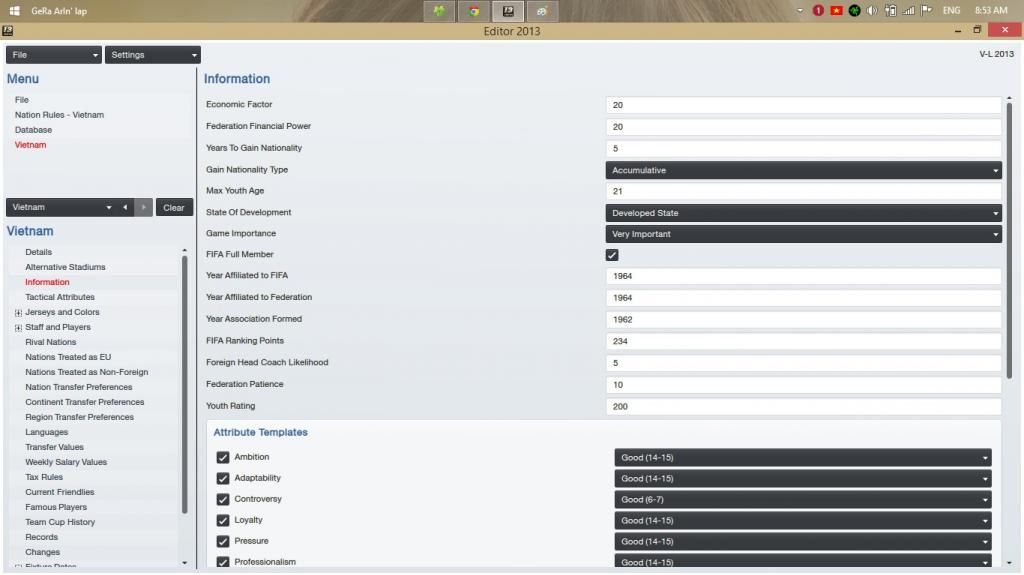Screen dimensions: 1024x575
Task: Click the Youth Rating input field
Action: point(803,406)
